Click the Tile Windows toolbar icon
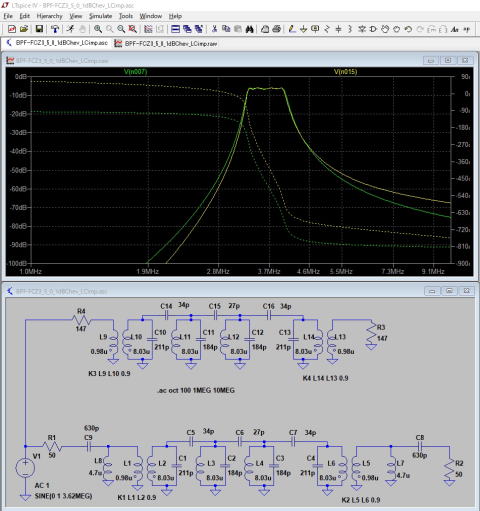The height and width of the screenshot is (511, 480). click(175, 29)
